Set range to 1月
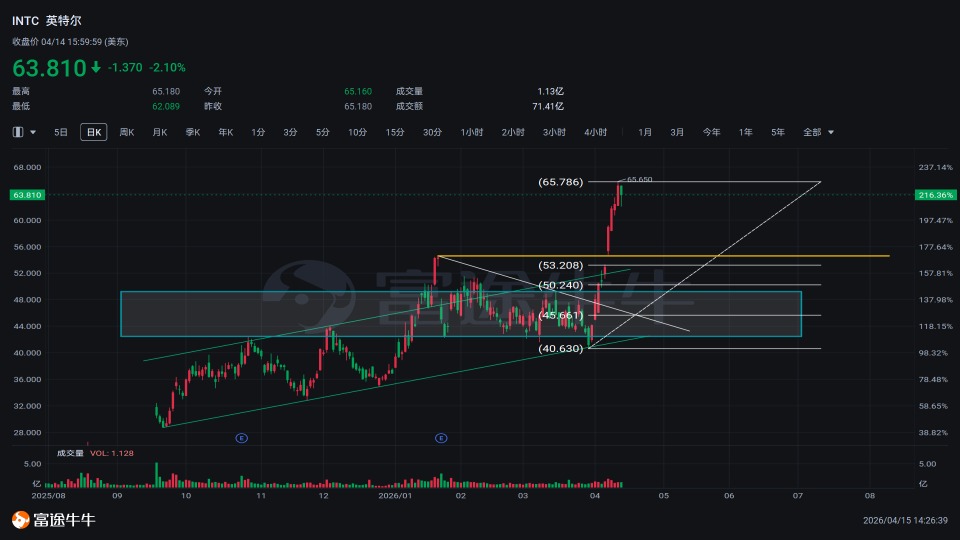 point(645,132)
